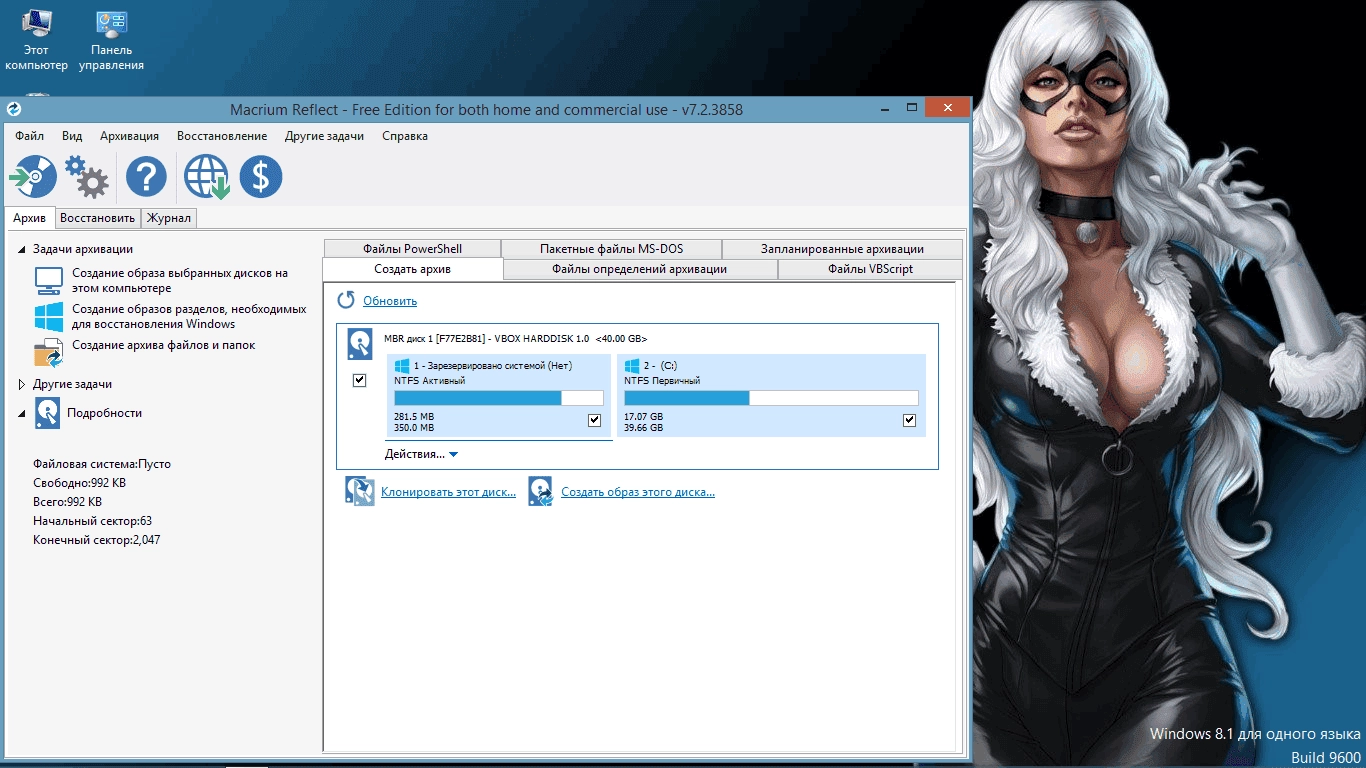Toggle the whole MBR disk 1 checkbox
This screenshot has height=768, width=1366.
coord(360,380)
